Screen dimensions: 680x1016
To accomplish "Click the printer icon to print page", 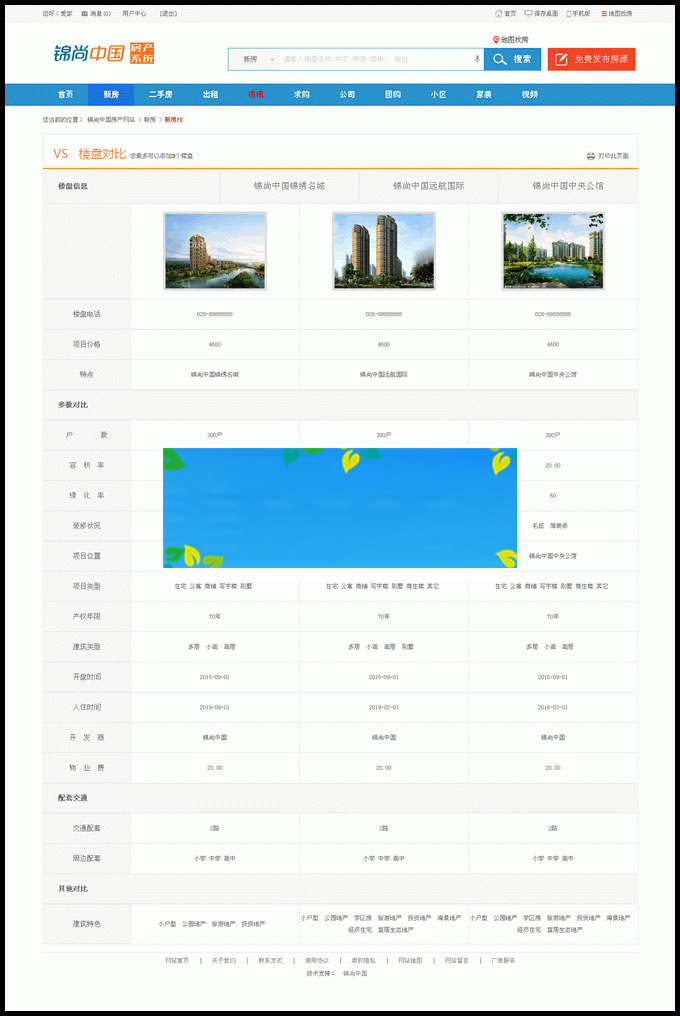I will click(x=591, y=156).
